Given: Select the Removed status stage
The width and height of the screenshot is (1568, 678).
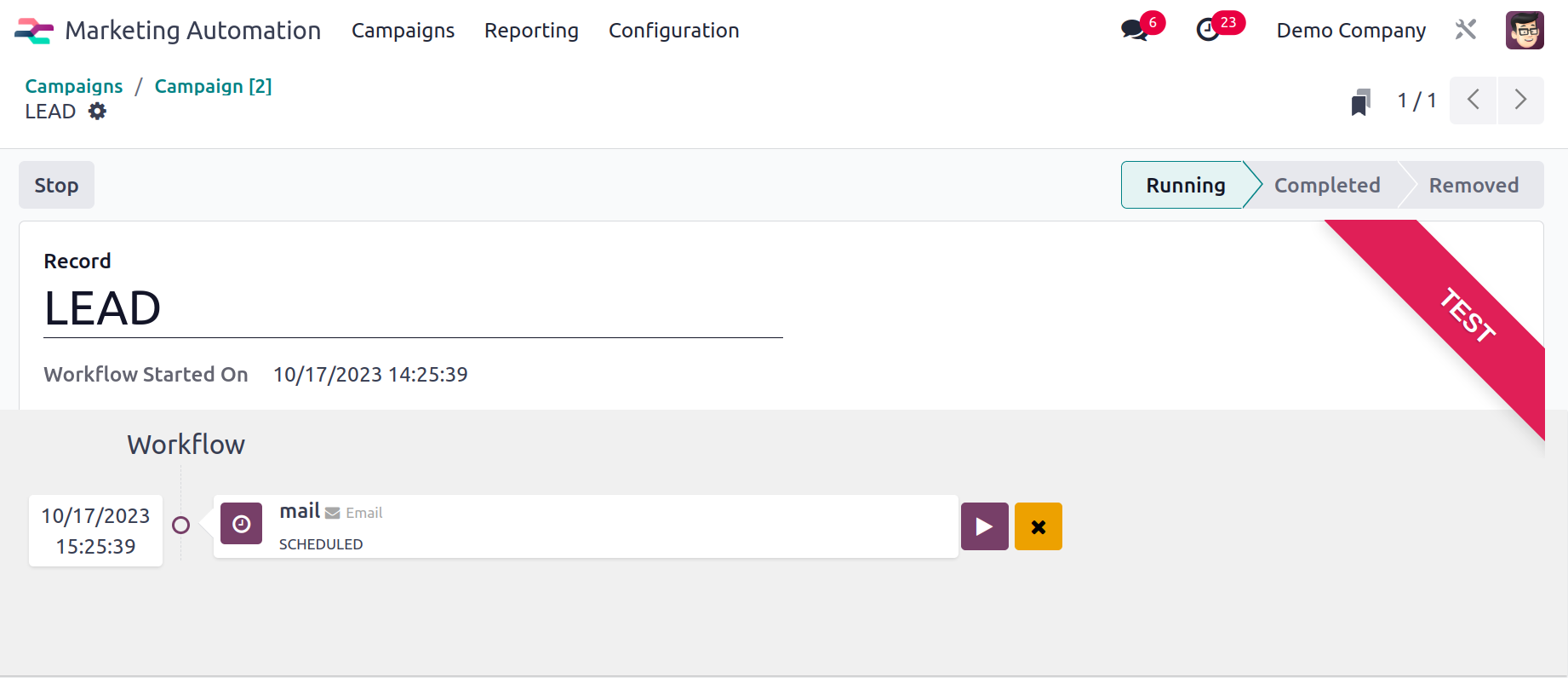Looking at the screenshot, I should (1474, 185).
